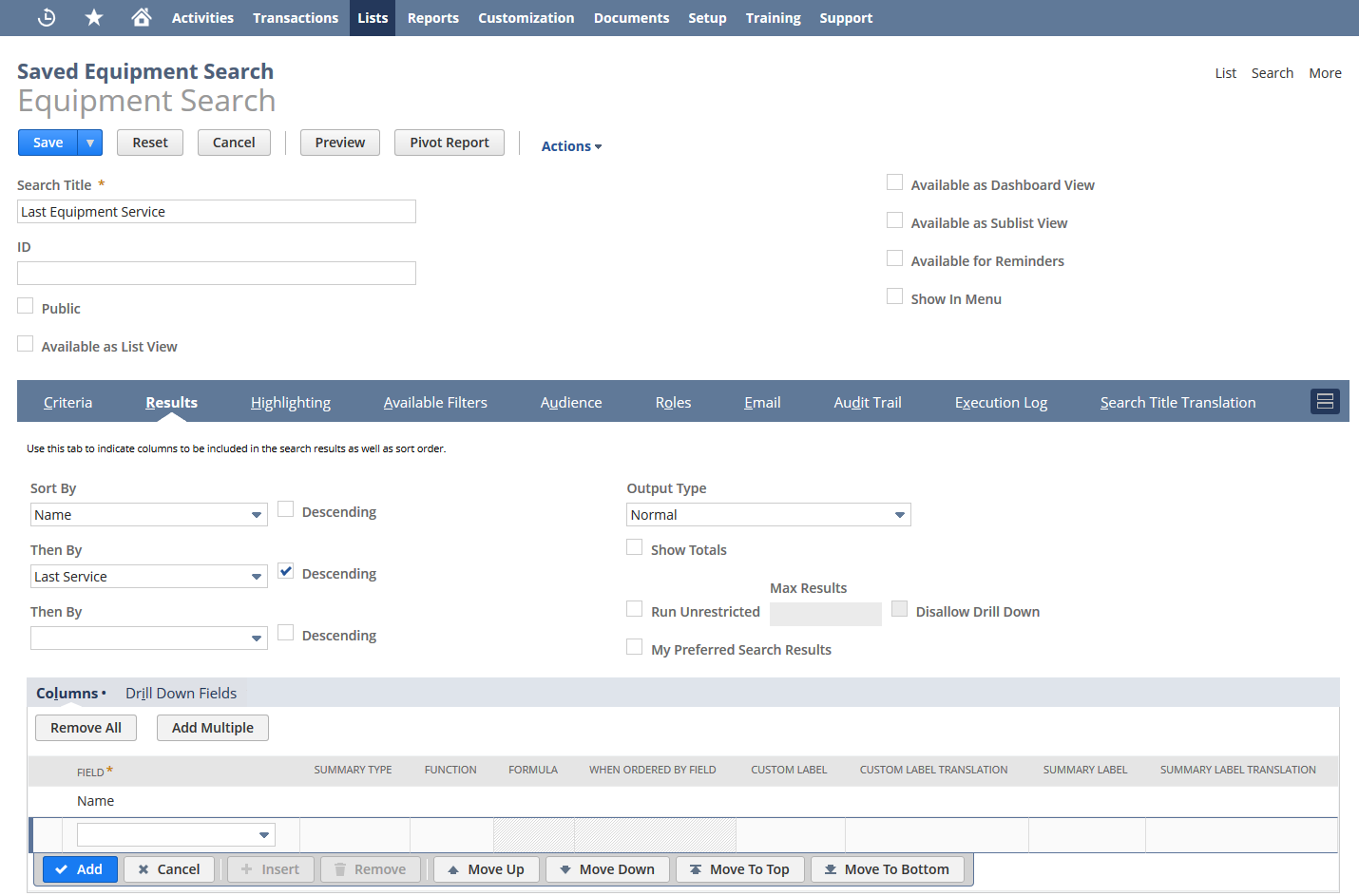
Task: Click the Move To Bottom button
Action: pos(887,869)
